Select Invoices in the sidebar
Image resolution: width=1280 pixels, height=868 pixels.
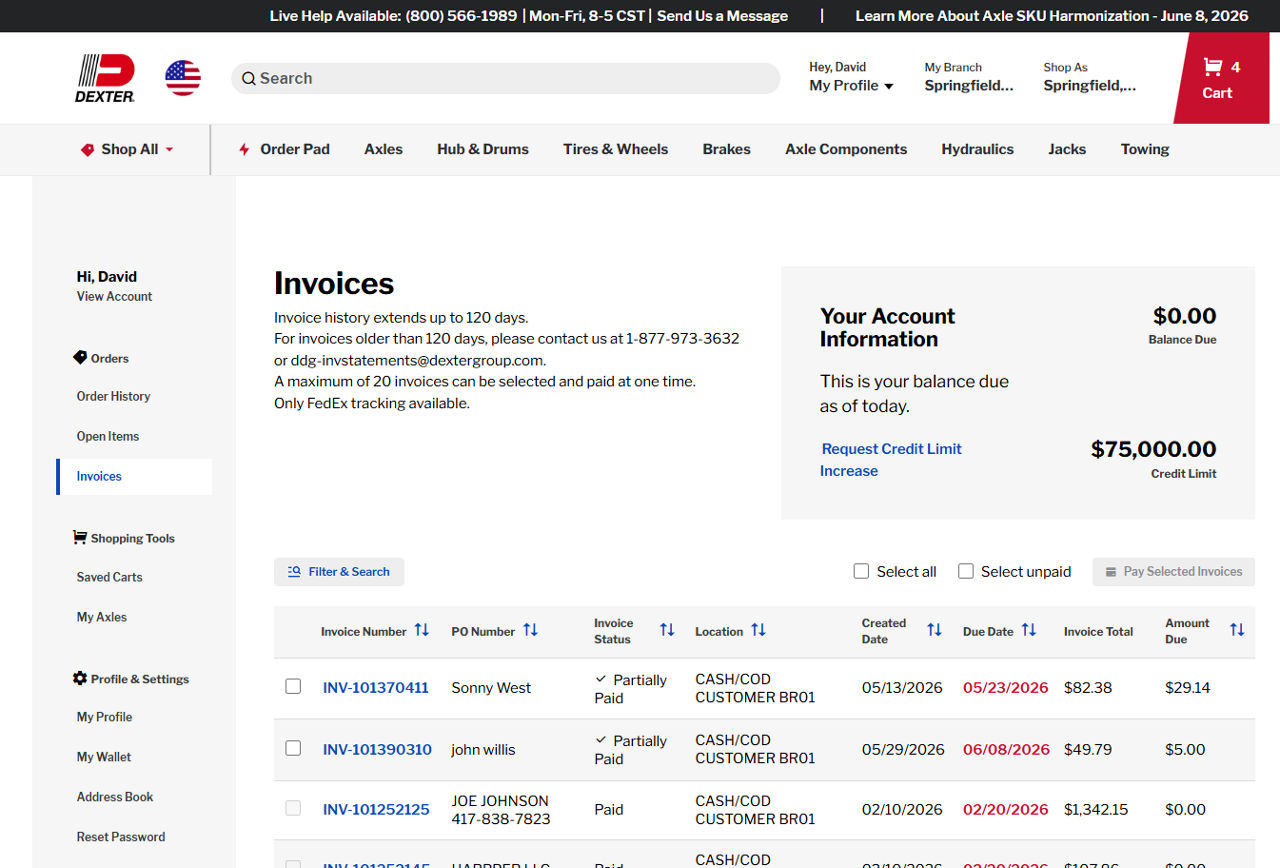(x=135, y=477)
